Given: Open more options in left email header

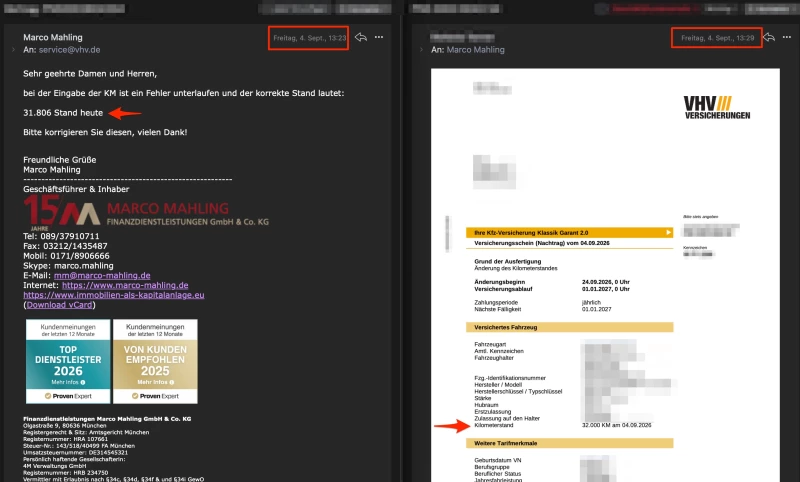Looking at the screenshot, I should 379,37.
